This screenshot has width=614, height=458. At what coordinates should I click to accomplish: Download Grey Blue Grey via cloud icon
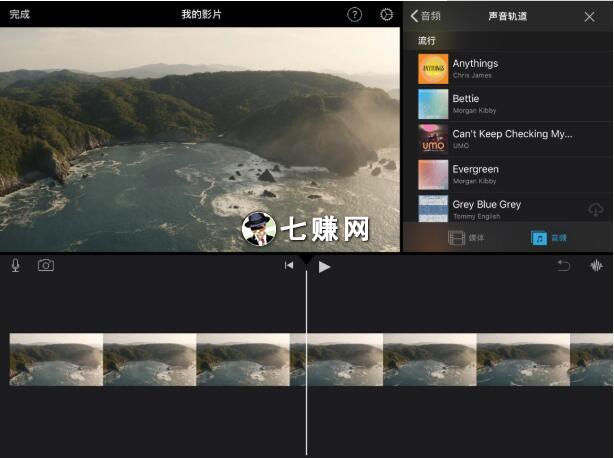pos(595,209)
